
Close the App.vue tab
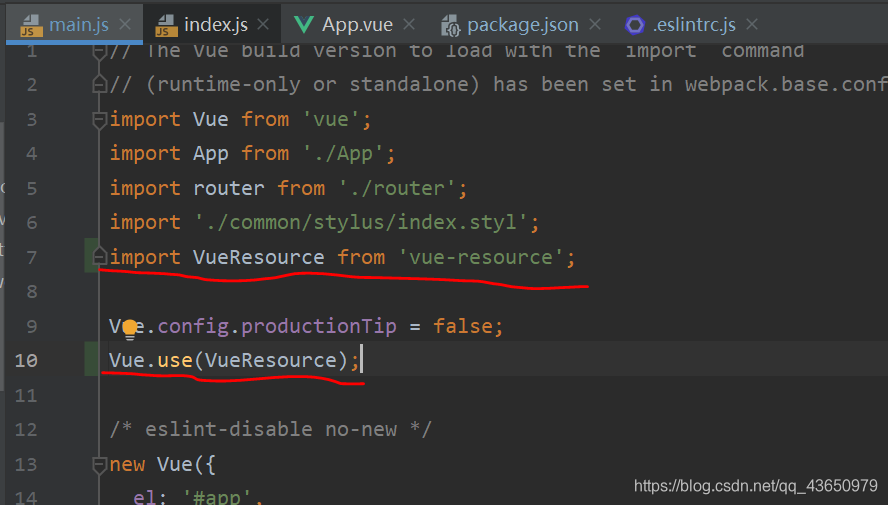(x=409, y=24)
